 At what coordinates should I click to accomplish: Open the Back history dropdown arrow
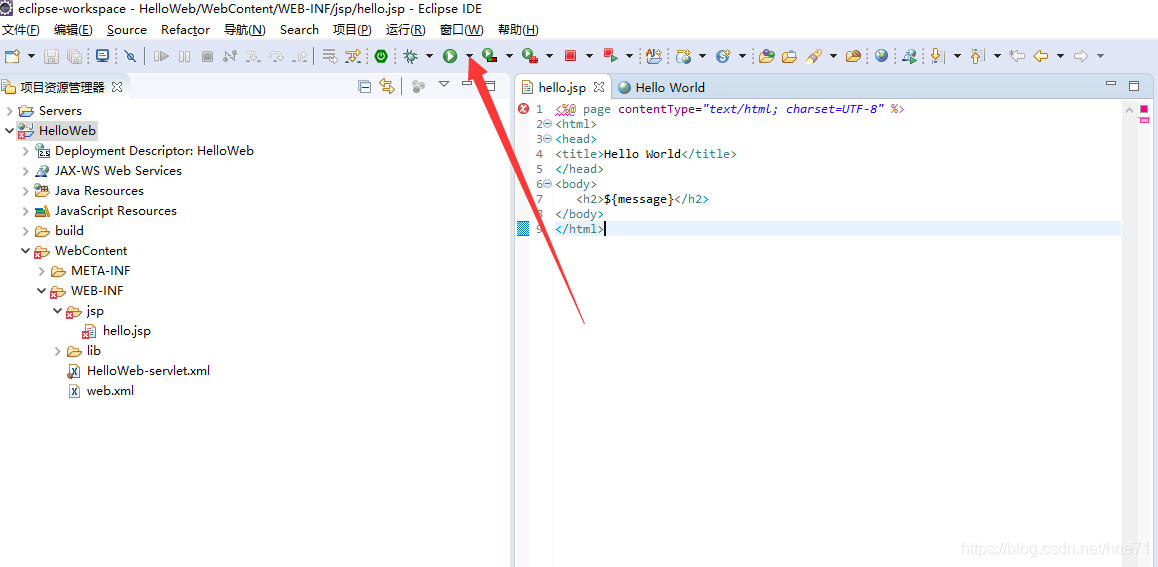click(x=1061, y=55)
